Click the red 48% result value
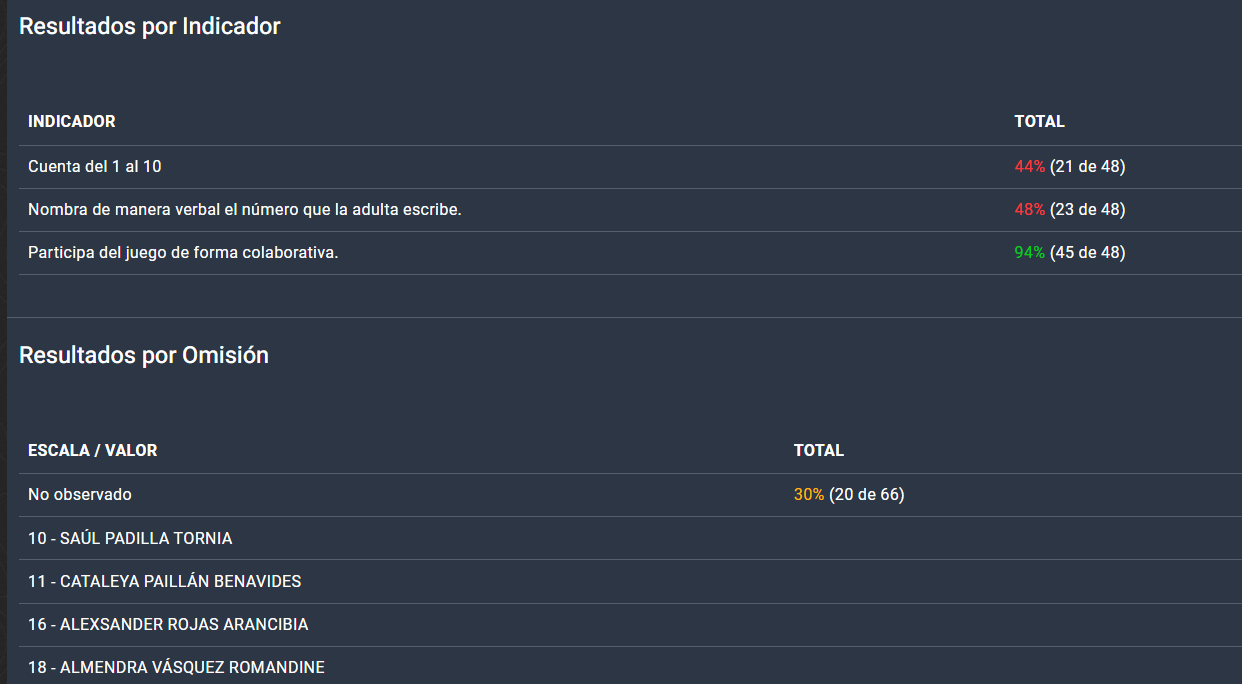The image size is (1242, 684). click(x=1029, y=209)
